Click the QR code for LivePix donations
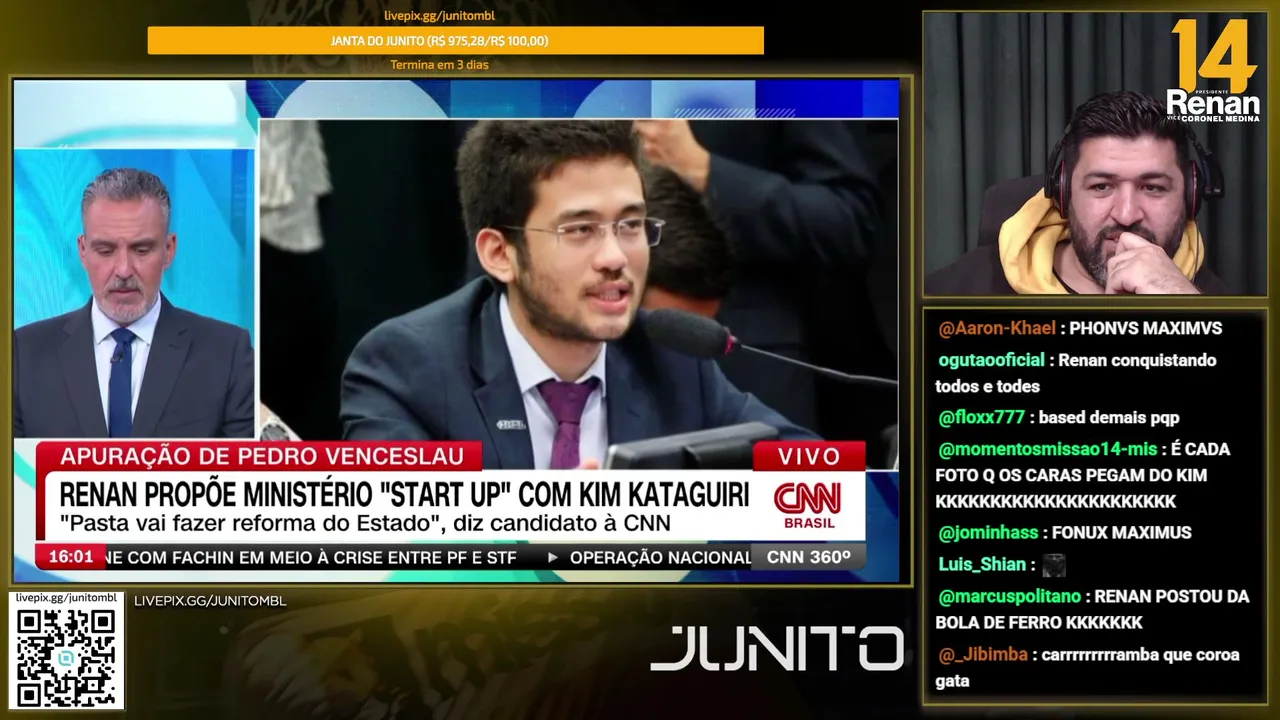This screenshot has width=1280, height=720. pyautogui.click(x=66, y=657)
